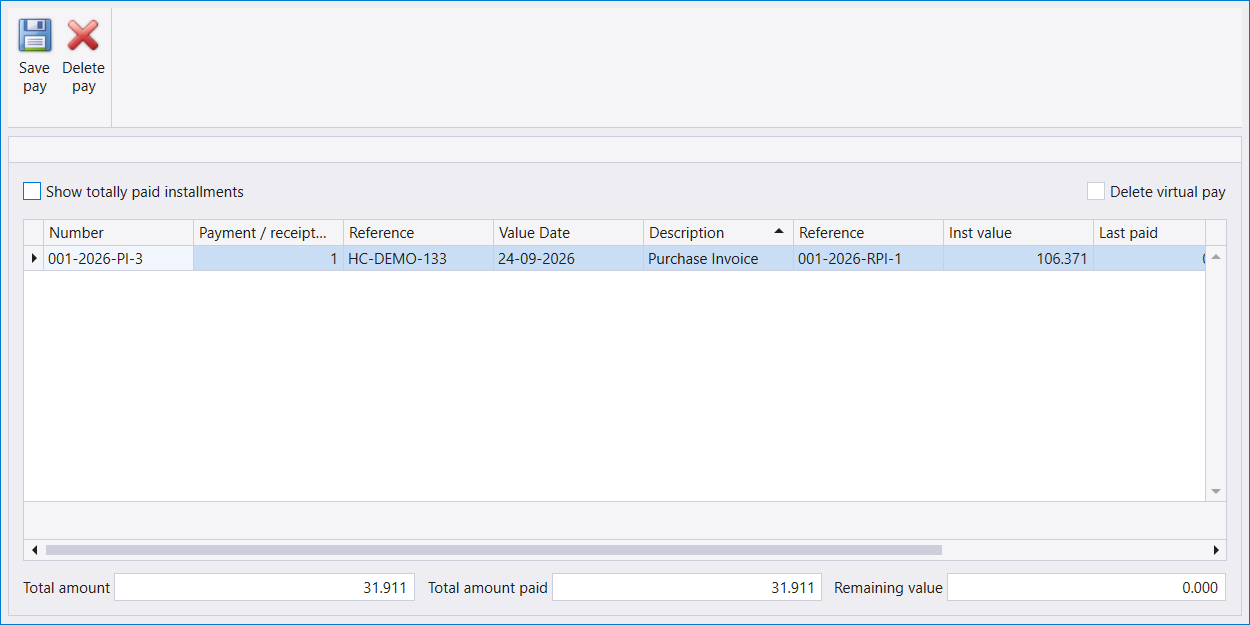Viewport: 1250px width, 625px height.
Task: Click the value date cell 24-09-2026
Action: (568, 259)
